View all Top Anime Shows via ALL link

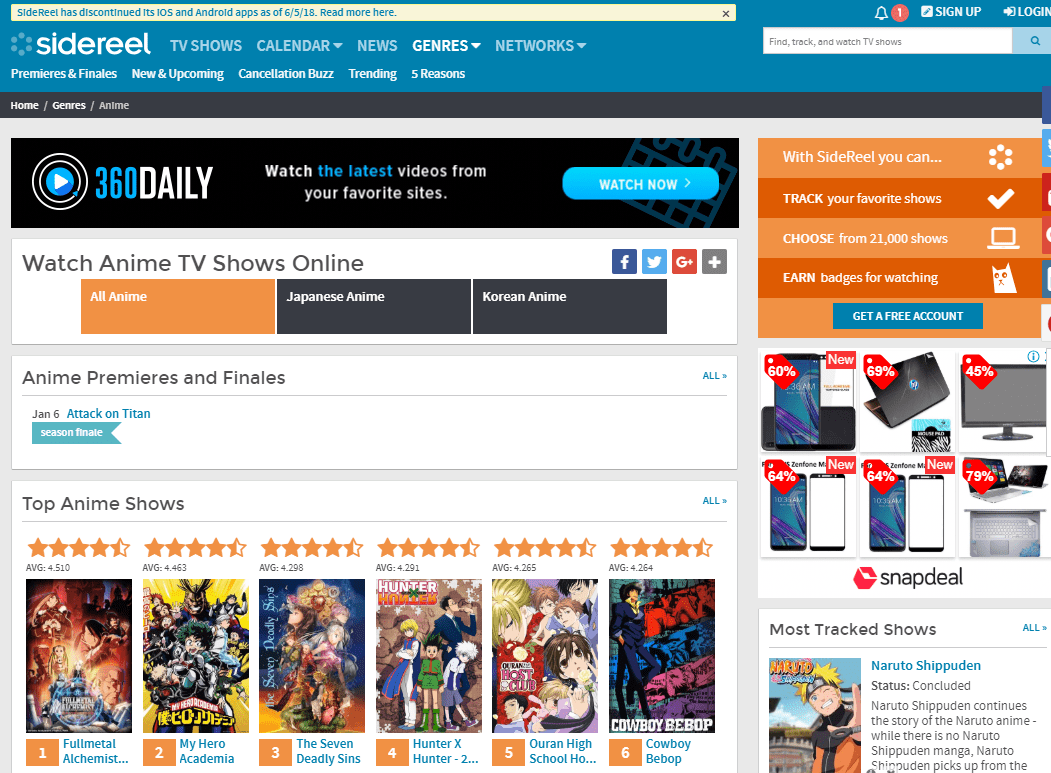pyautogui.click(x=714, y=500)
